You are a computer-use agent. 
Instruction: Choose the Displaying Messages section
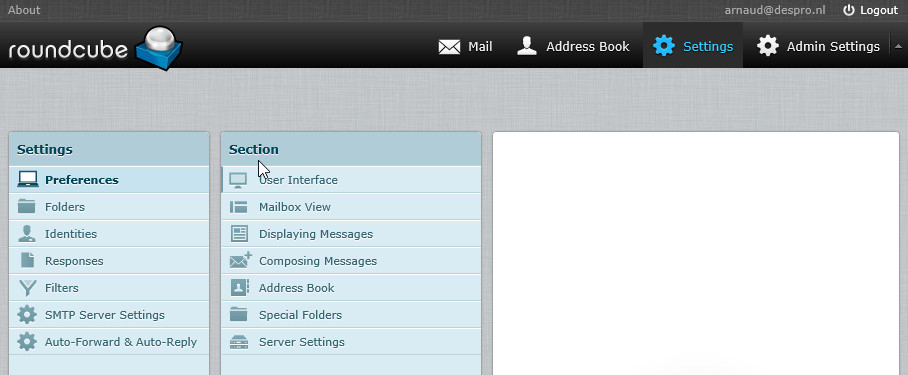pos(351,234)
